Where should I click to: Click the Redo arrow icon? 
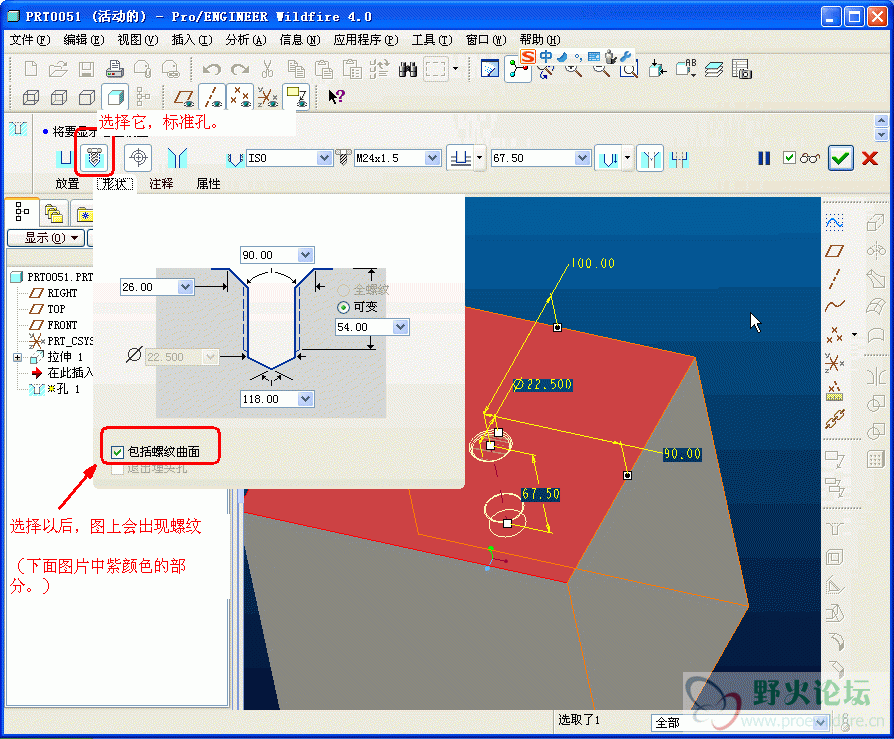pyautogui.click(x=240, y=70)
